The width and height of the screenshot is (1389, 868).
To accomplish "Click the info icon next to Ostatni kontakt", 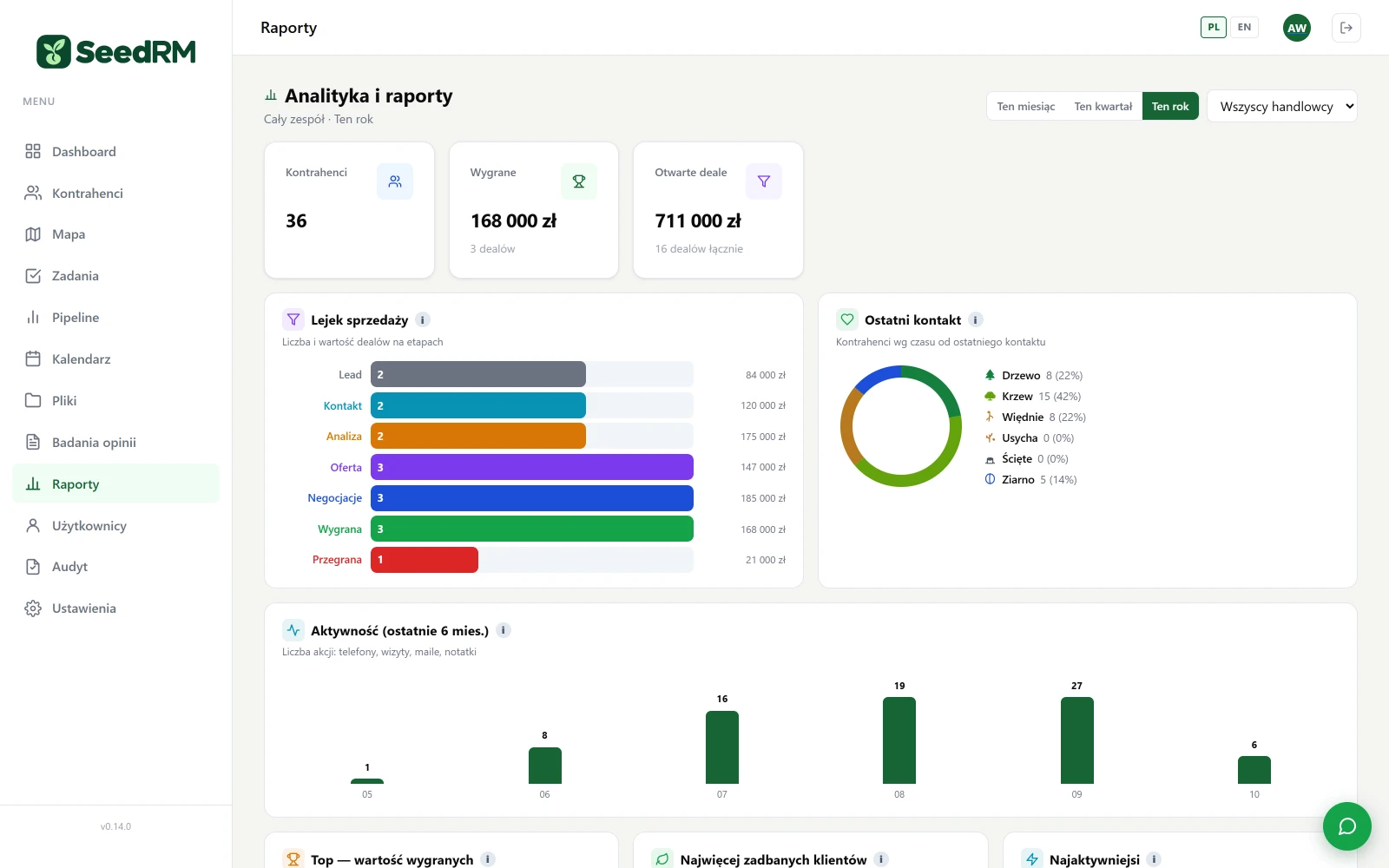I will tap(976, 319).
